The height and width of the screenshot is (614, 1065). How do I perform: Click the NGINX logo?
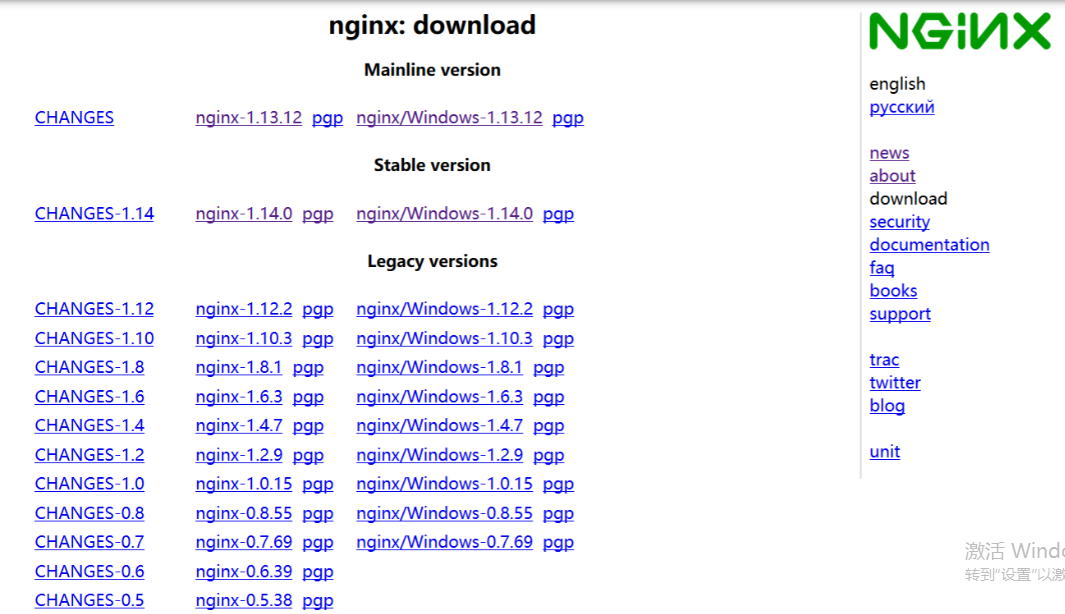pos(960,31)
